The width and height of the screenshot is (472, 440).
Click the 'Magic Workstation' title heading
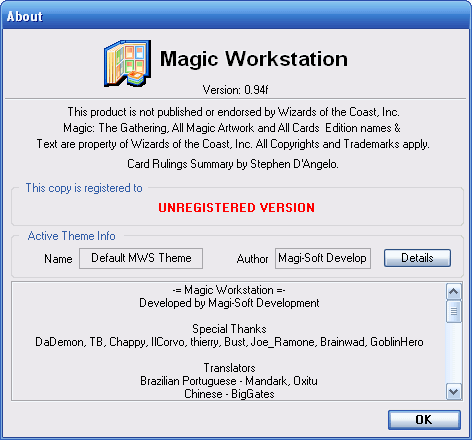coord(254,59)
